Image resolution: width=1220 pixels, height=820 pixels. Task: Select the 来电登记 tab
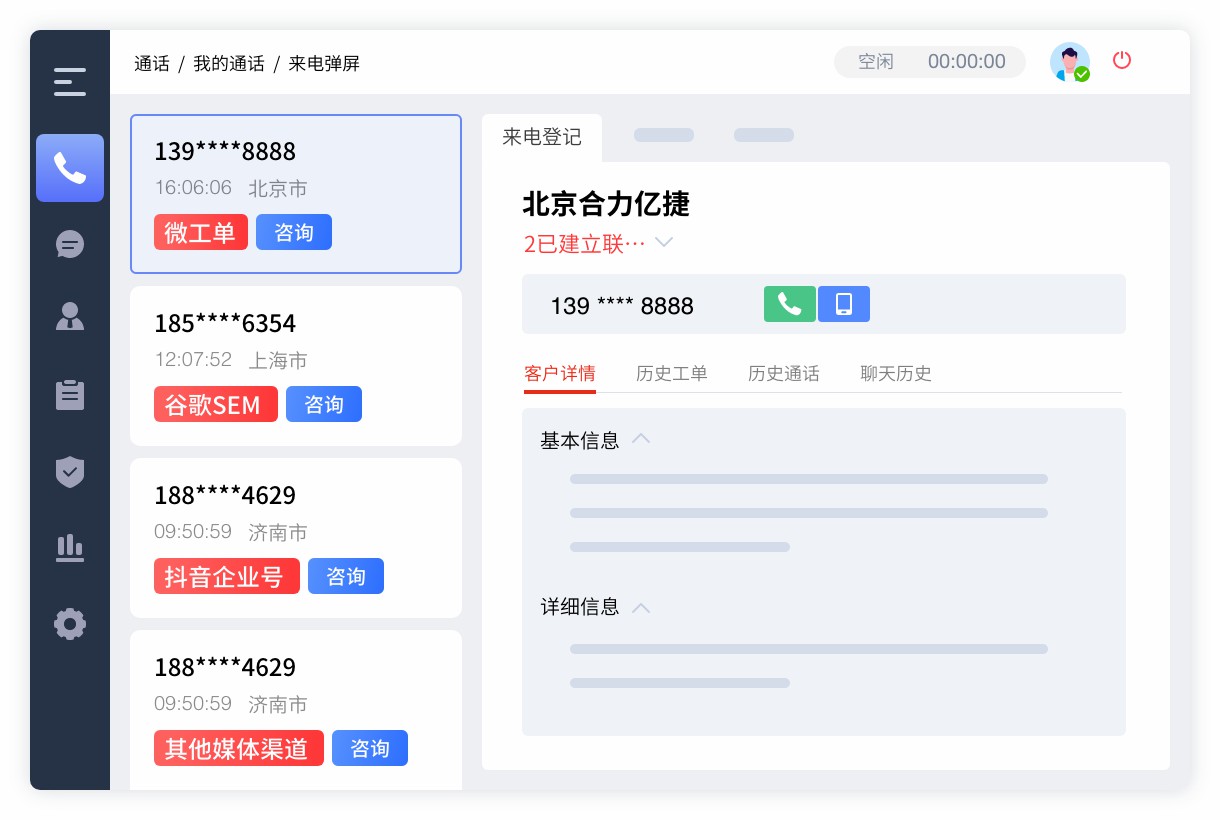point(542,138)
